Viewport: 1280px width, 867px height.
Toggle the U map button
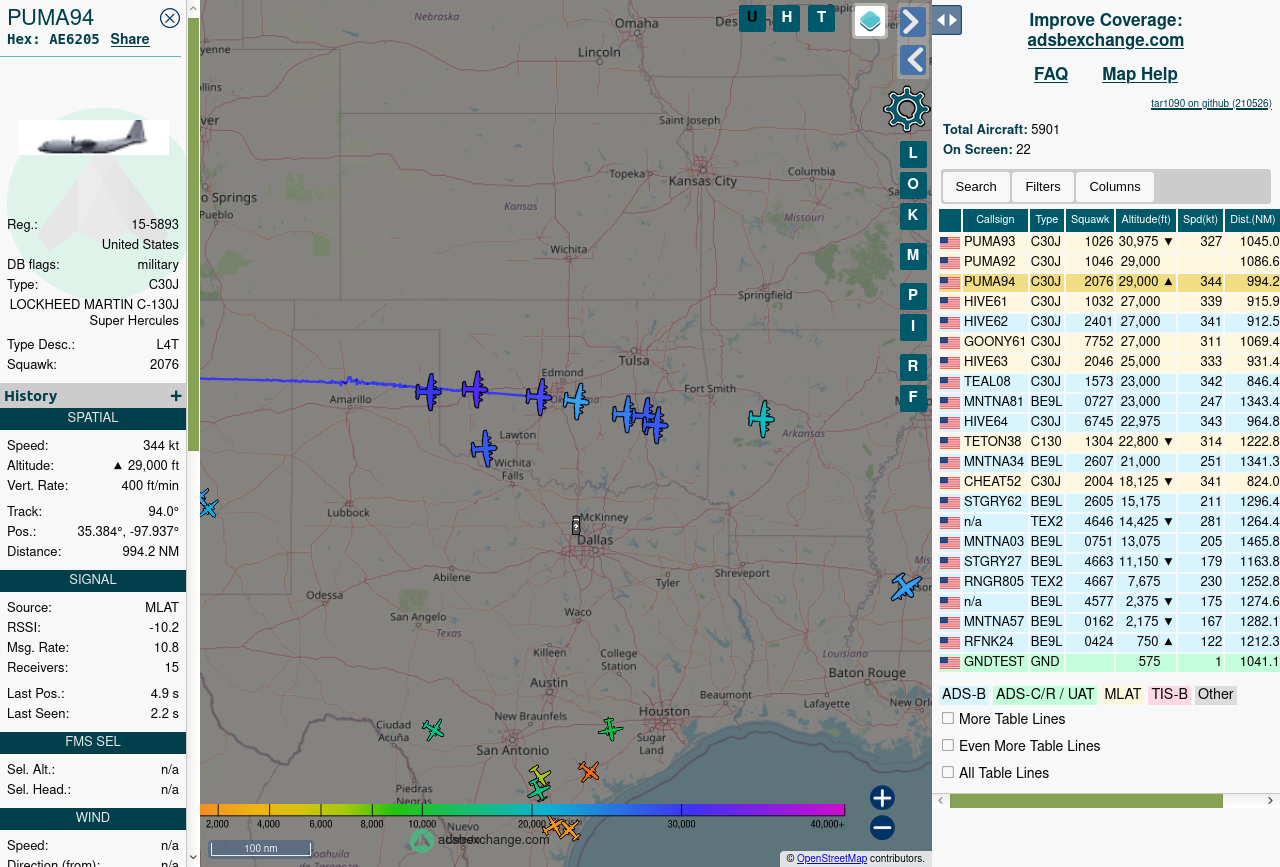point(752,18)
